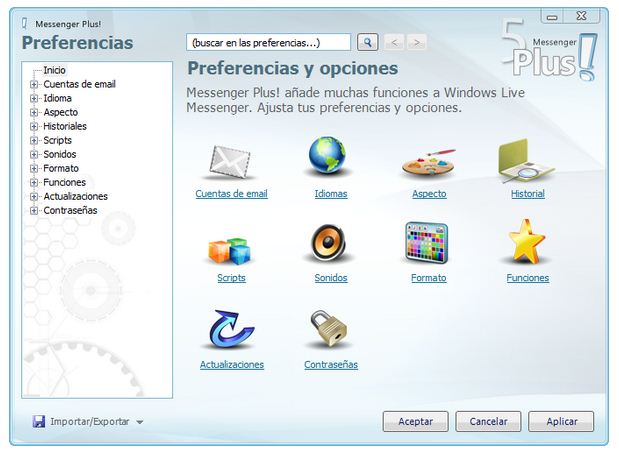Expand the Historiales tree node

(34, 126)
